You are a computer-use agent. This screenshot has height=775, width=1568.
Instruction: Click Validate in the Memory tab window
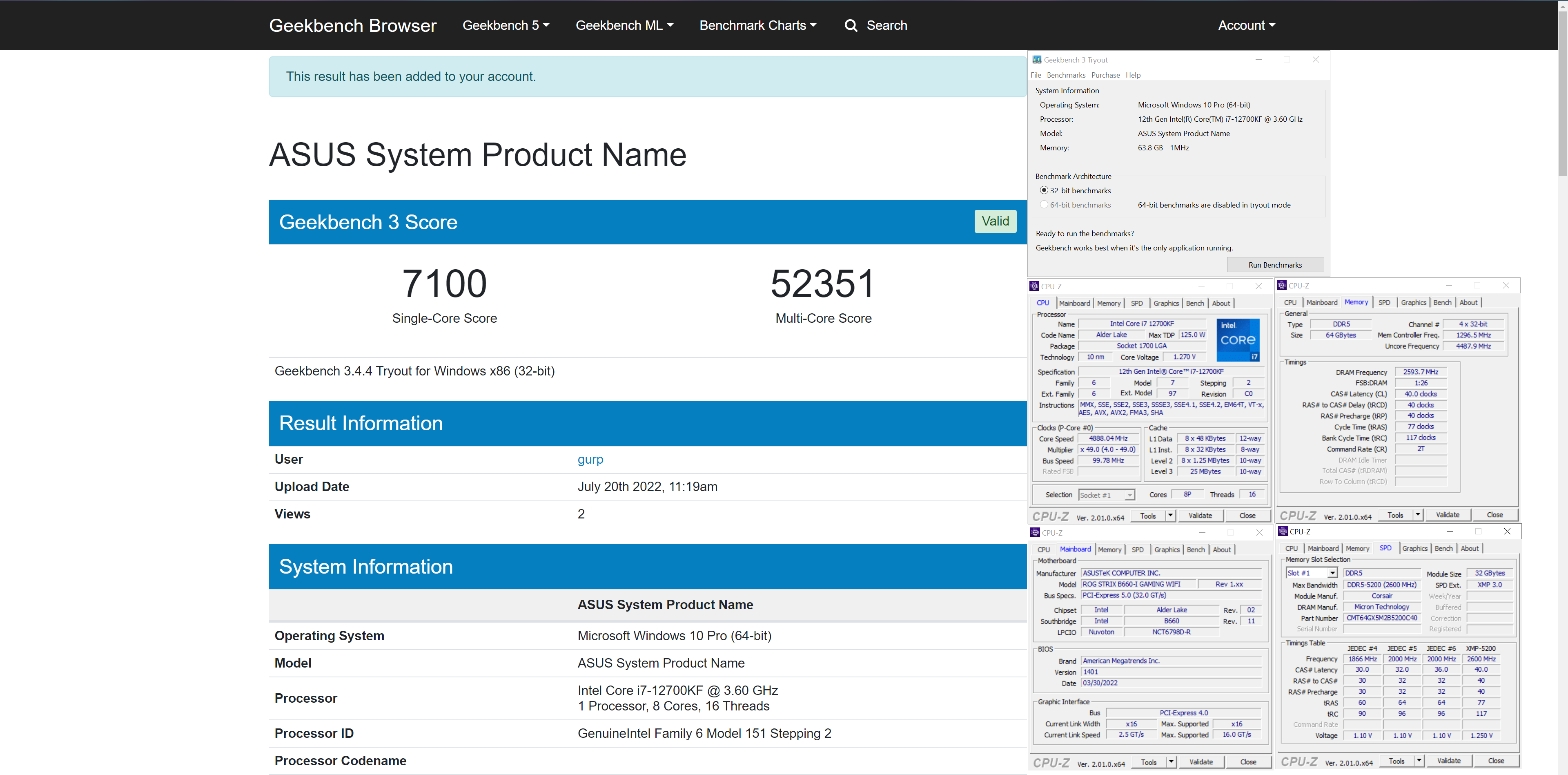[x=1447, y=515]
